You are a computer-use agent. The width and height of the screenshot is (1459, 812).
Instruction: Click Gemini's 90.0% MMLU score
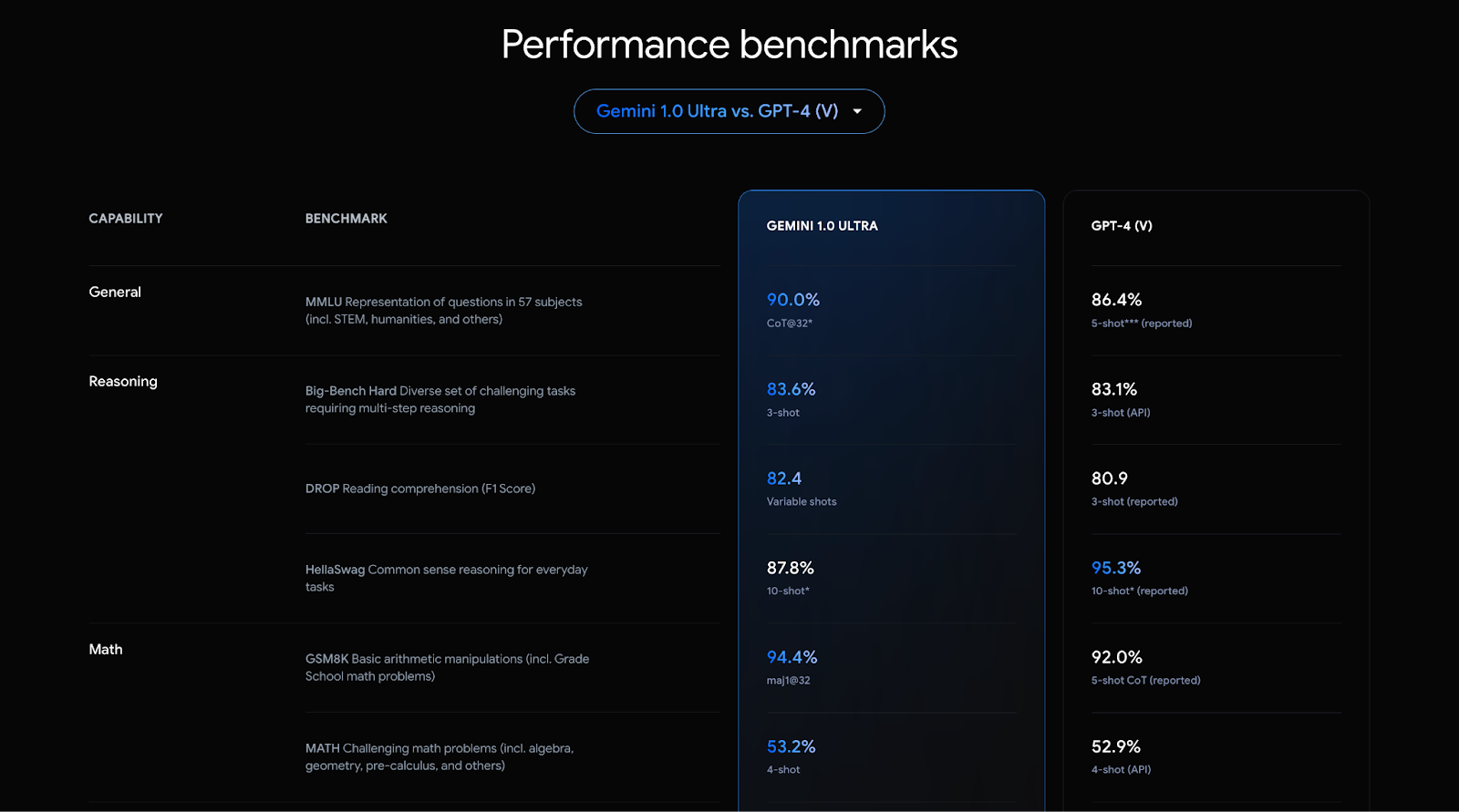pyautogui.click(x=792, y=300)
